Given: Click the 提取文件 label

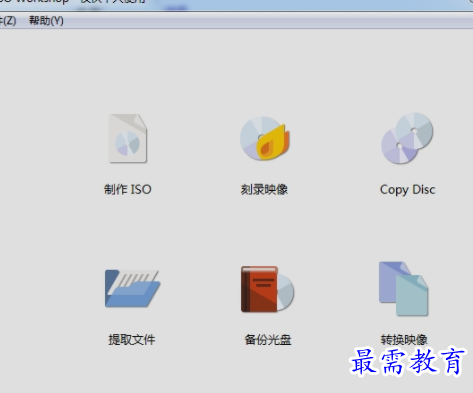Looking at the screenshot, I should coord(132,340).
